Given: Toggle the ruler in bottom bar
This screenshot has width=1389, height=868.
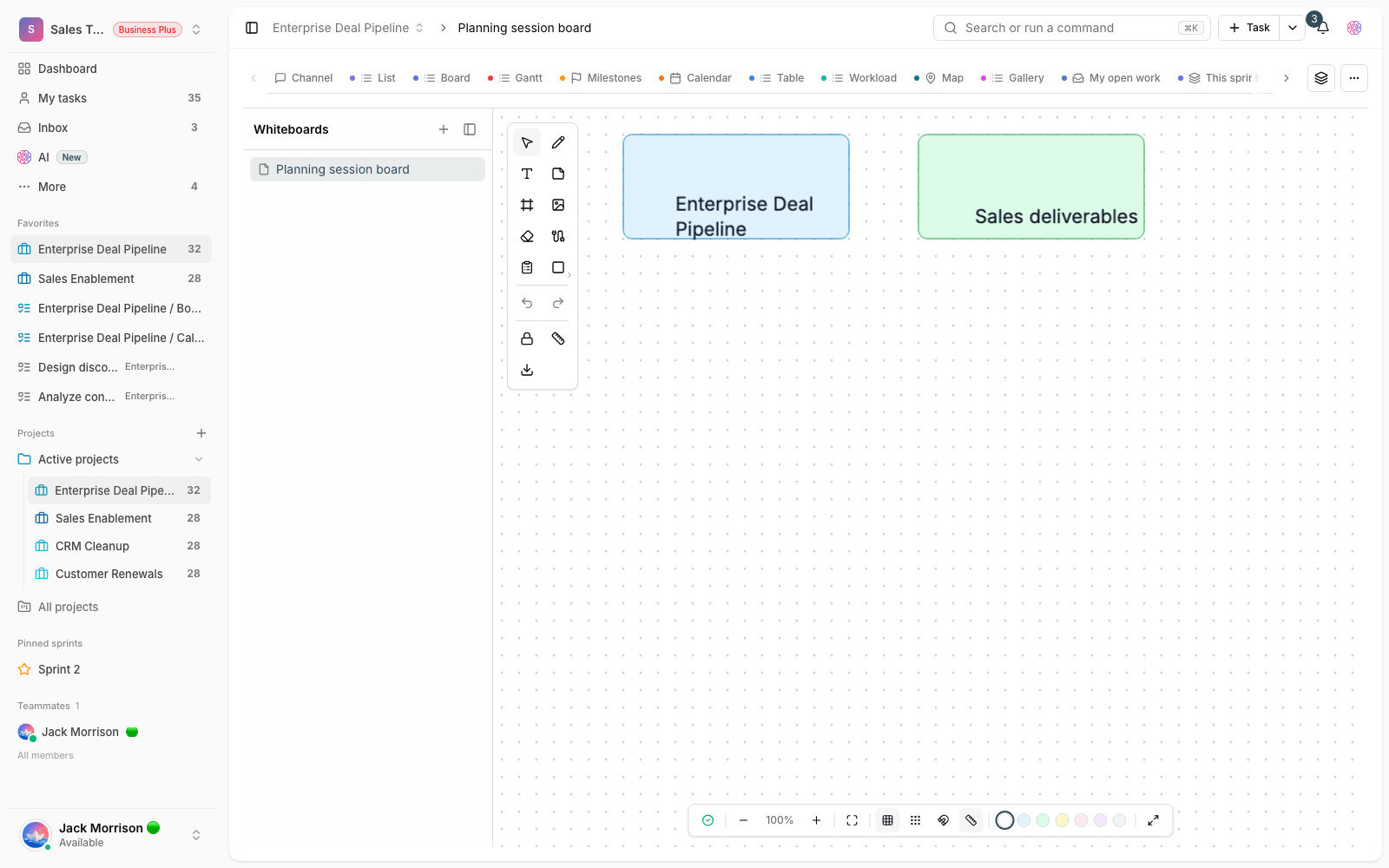Looking at the screenshot, I should point(971,820).
